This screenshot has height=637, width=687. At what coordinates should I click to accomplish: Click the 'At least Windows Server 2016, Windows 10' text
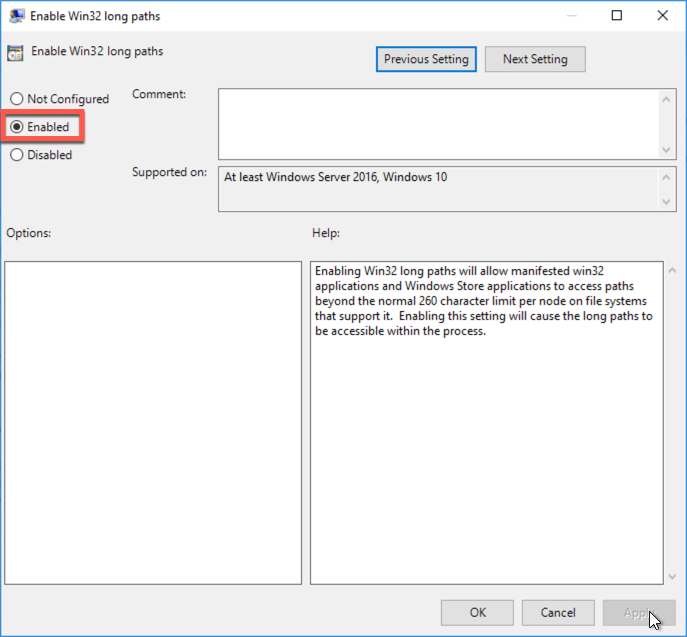pos(336,177)
